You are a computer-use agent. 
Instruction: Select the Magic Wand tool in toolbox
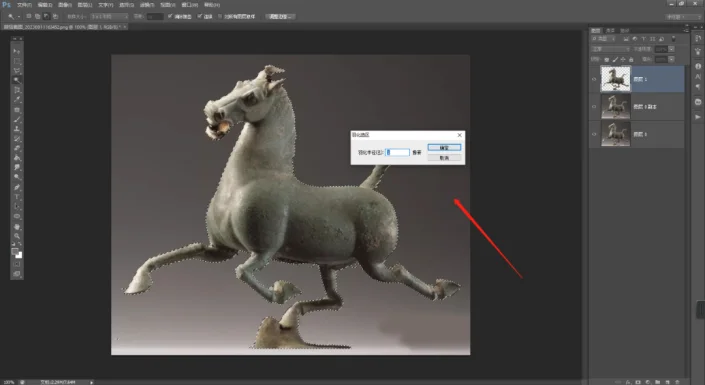click(x=17, y=80)
